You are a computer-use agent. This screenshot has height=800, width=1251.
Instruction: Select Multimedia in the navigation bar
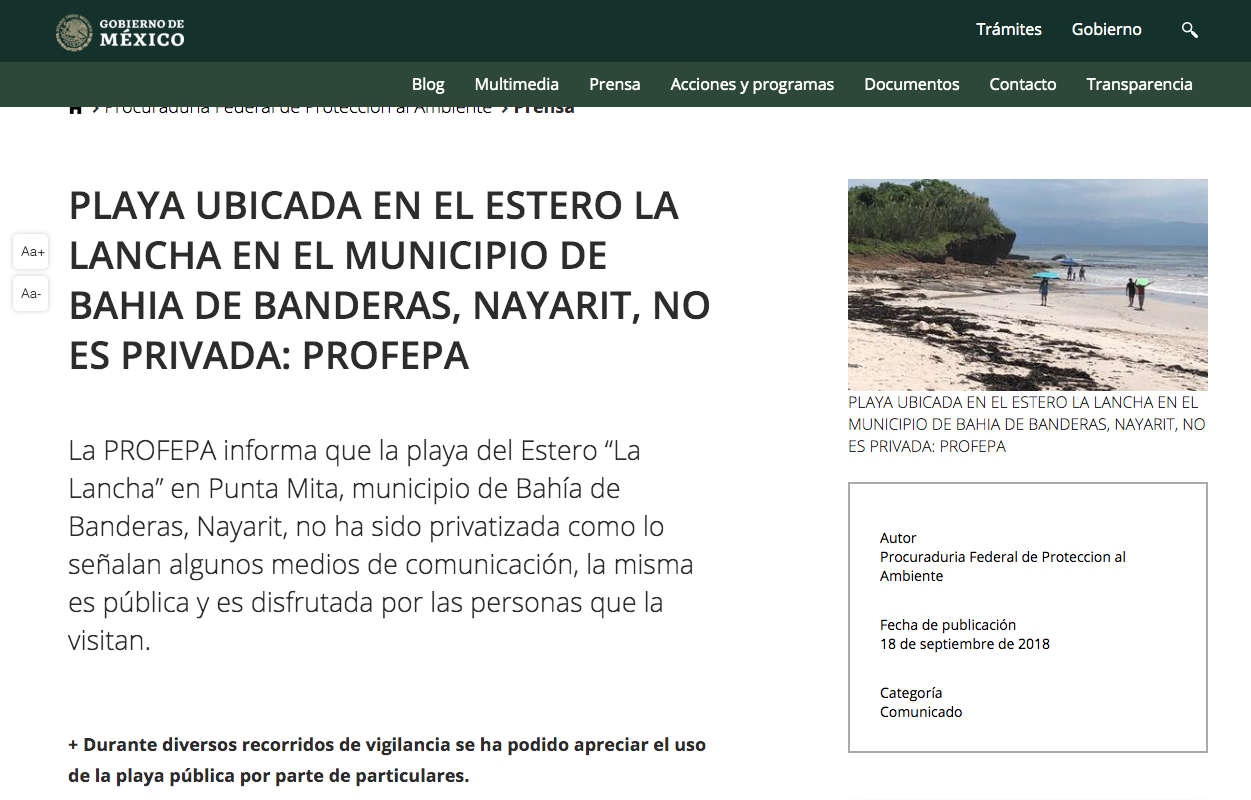coord(516,84)
